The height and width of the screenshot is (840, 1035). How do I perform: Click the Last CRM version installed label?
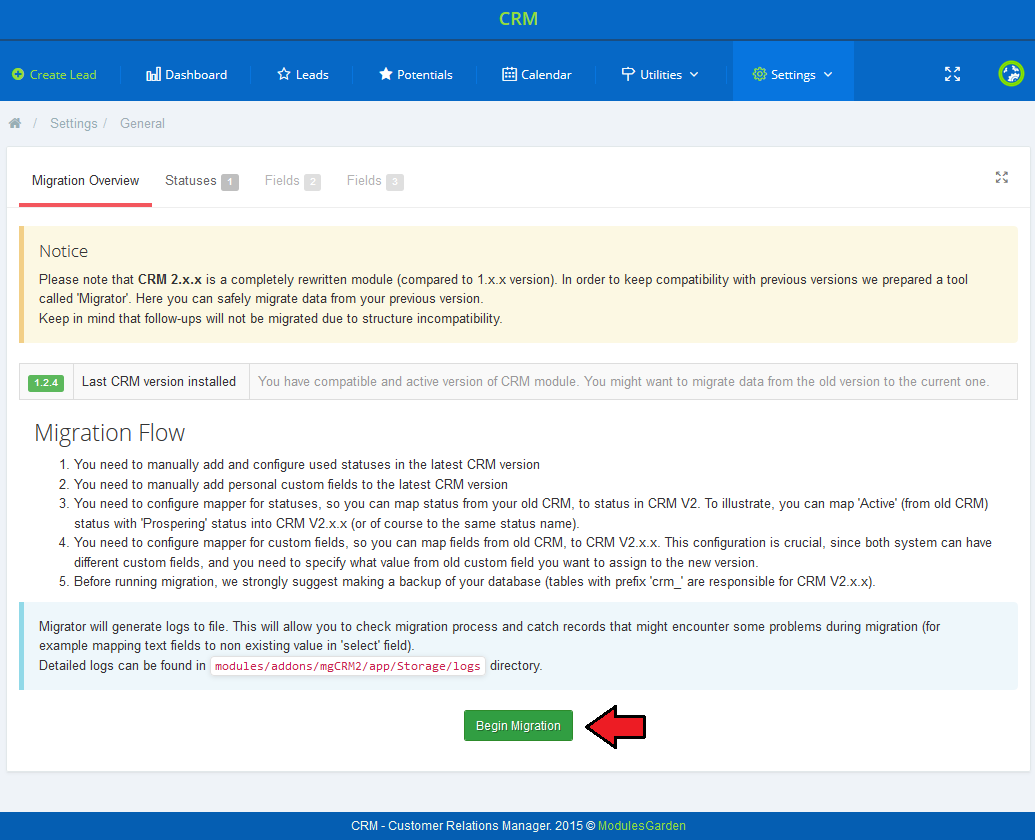coord(158,381)
